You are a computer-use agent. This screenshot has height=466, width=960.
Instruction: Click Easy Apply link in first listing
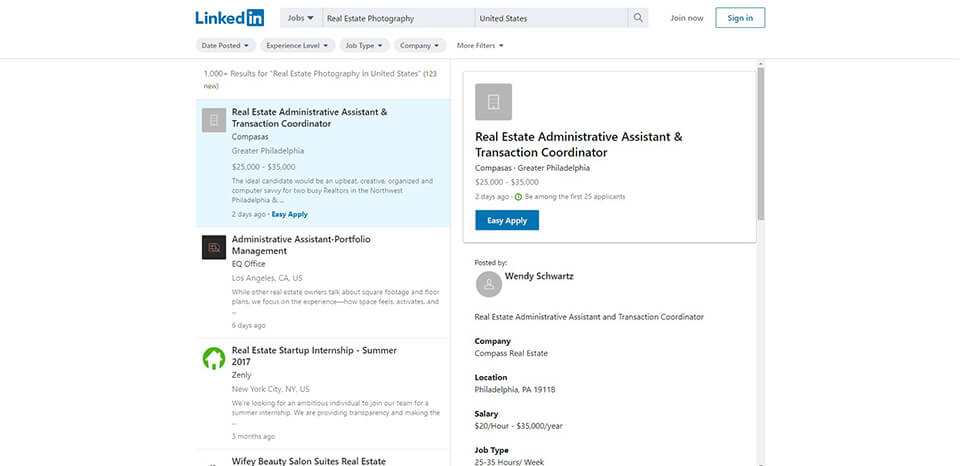pos(290,214)
